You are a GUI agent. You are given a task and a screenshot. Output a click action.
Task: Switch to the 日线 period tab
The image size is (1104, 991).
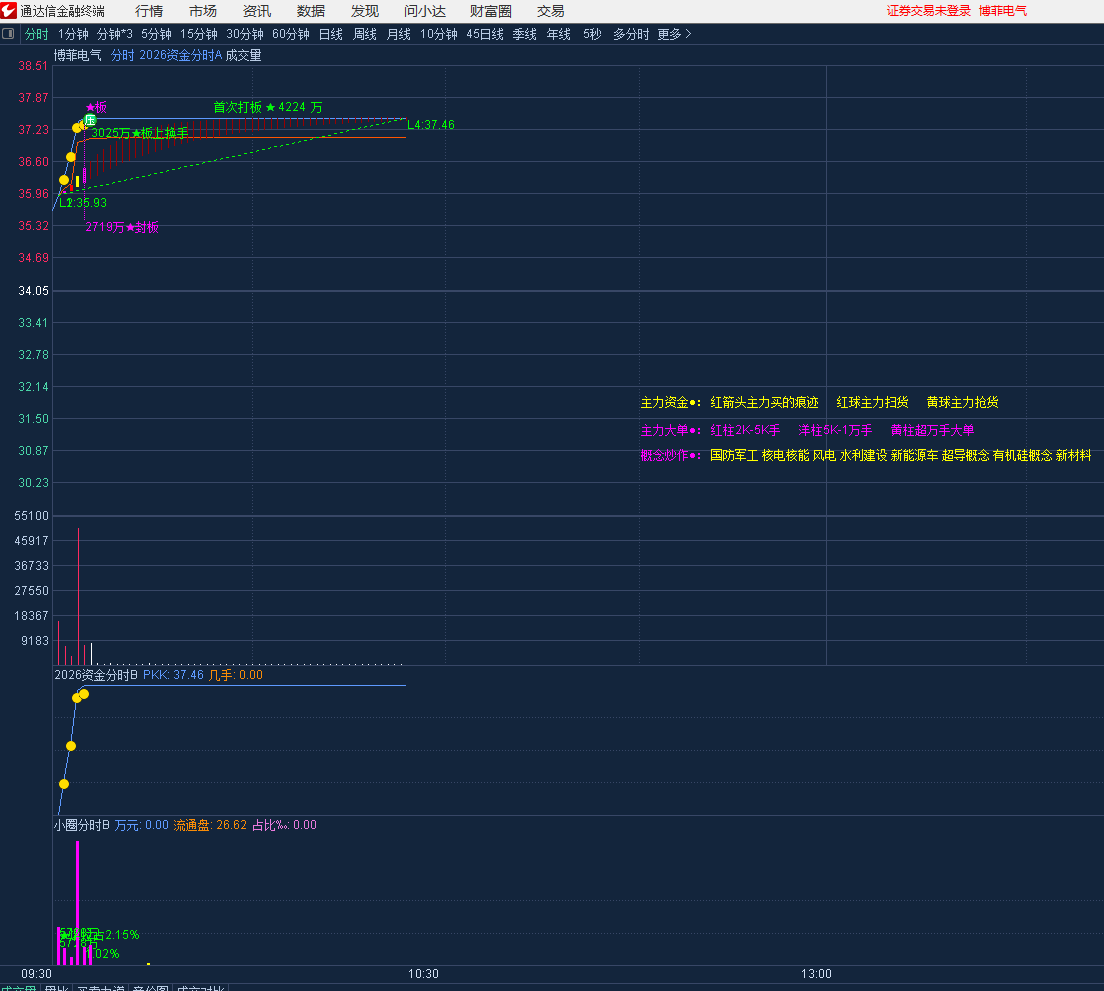tap(330, 34)
